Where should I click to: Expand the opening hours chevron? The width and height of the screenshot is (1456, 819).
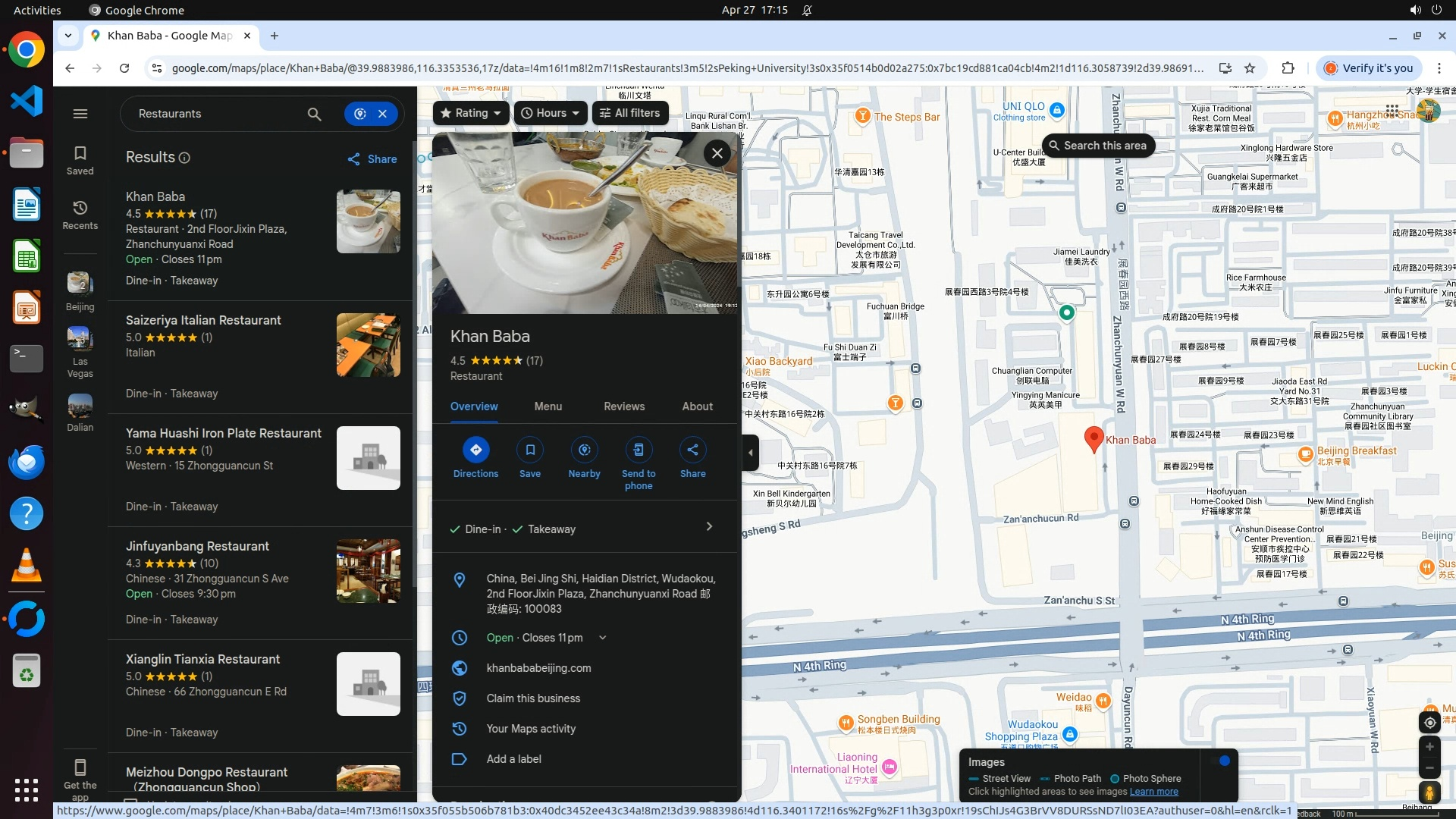click(x=603, y=638)
